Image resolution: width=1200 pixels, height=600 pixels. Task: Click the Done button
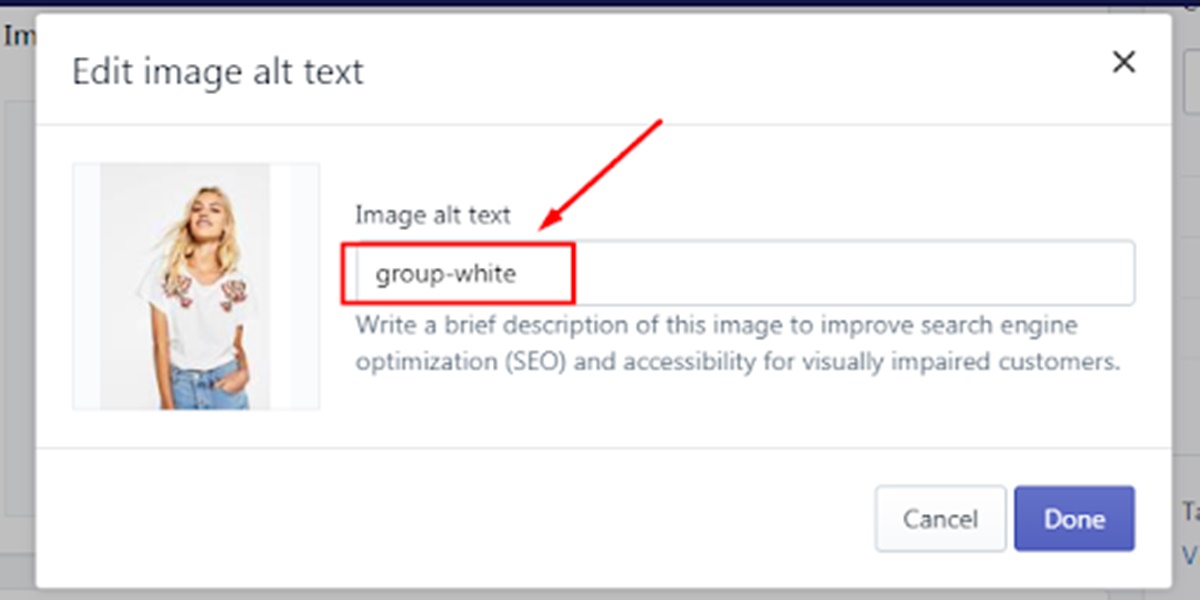click(x=1074, y=519)
